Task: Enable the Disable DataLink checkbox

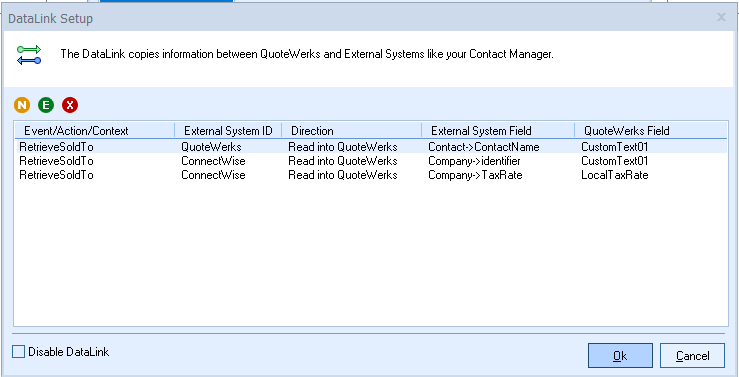Action: coord(18,352)
